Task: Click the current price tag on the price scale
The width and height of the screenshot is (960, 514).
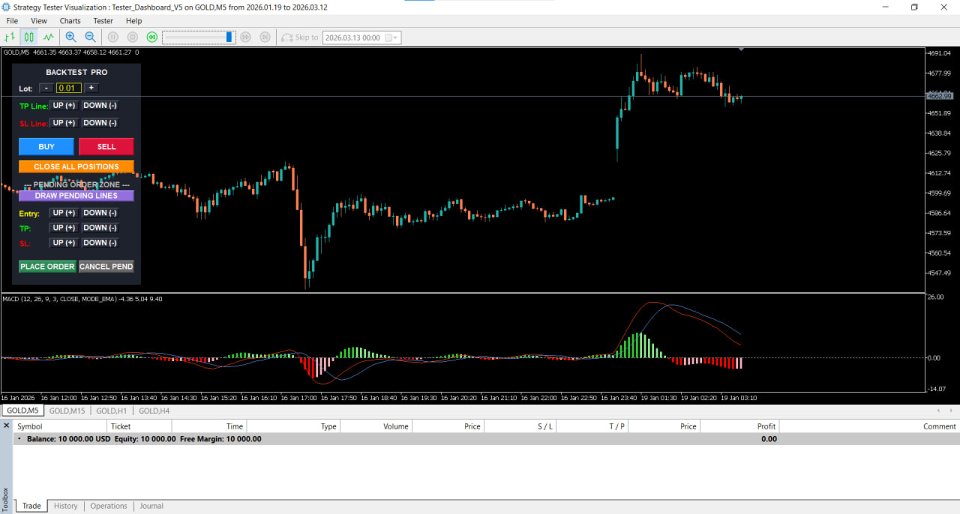Action: [x=940, y=96]
